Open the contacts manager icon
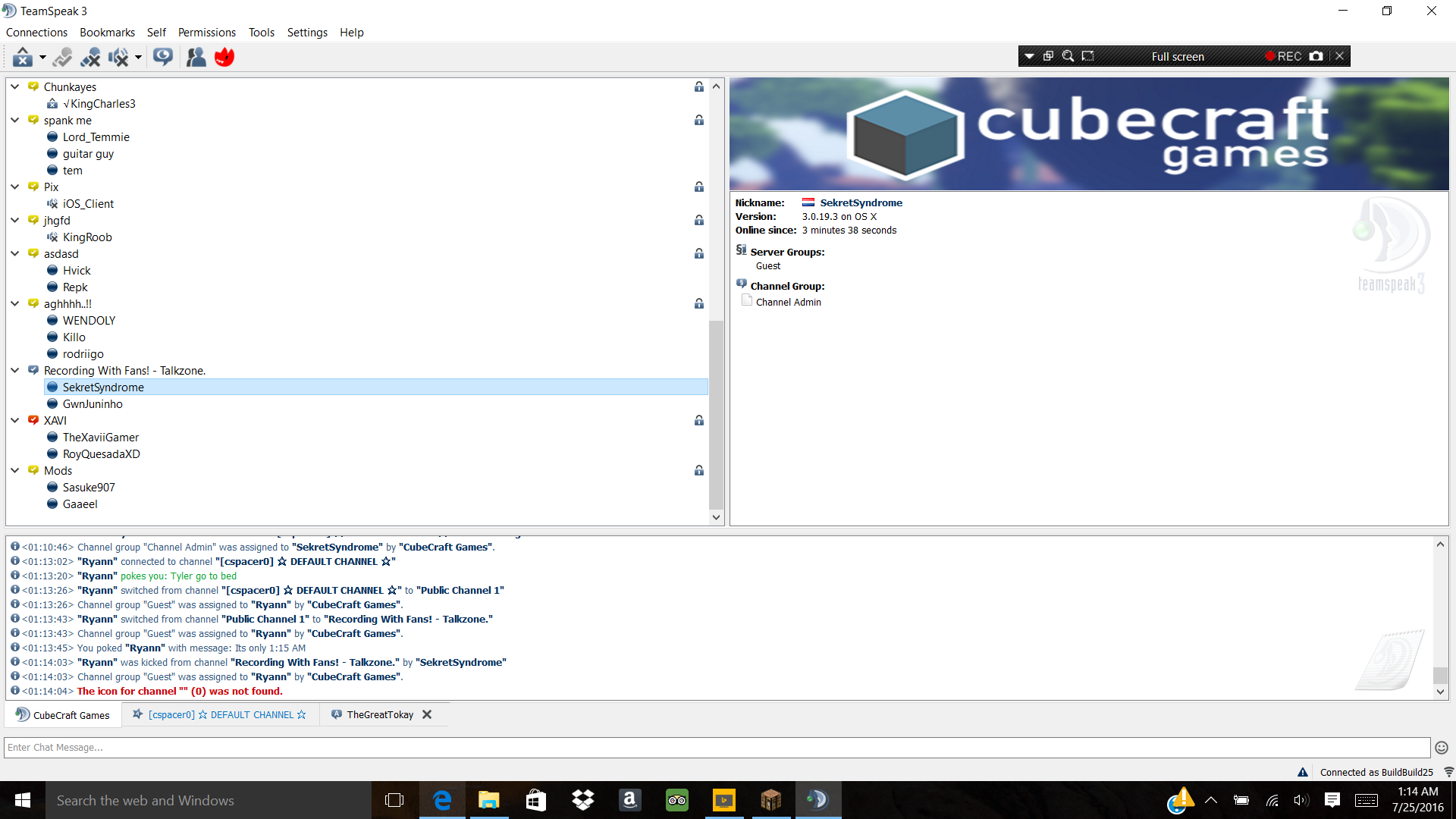The height and width of the screenshot is (819, 1456). 196,57
